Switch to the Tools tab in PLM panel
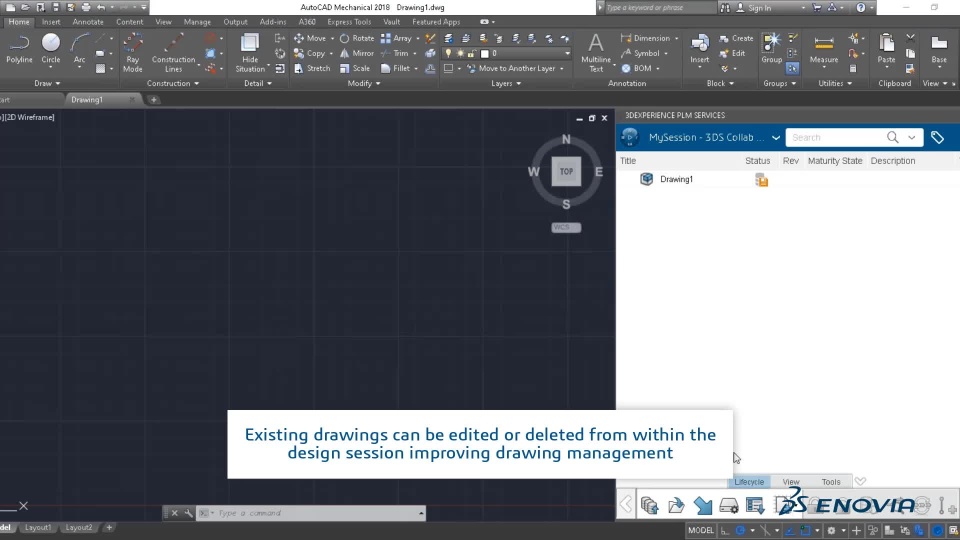 tap(831, 482)
